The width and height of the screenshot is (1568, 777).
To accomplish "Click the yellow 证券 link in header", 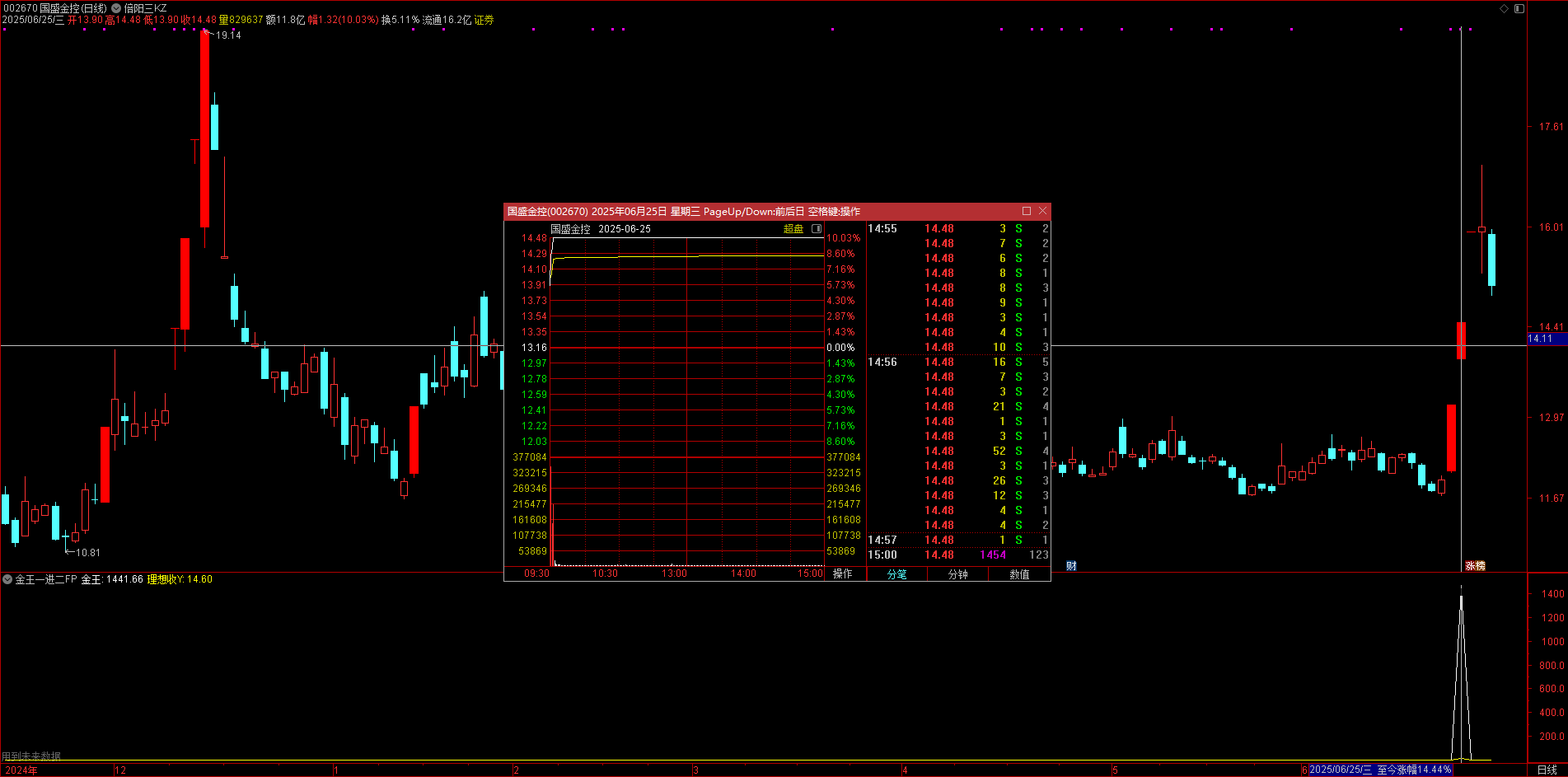I will click(484, 20).
